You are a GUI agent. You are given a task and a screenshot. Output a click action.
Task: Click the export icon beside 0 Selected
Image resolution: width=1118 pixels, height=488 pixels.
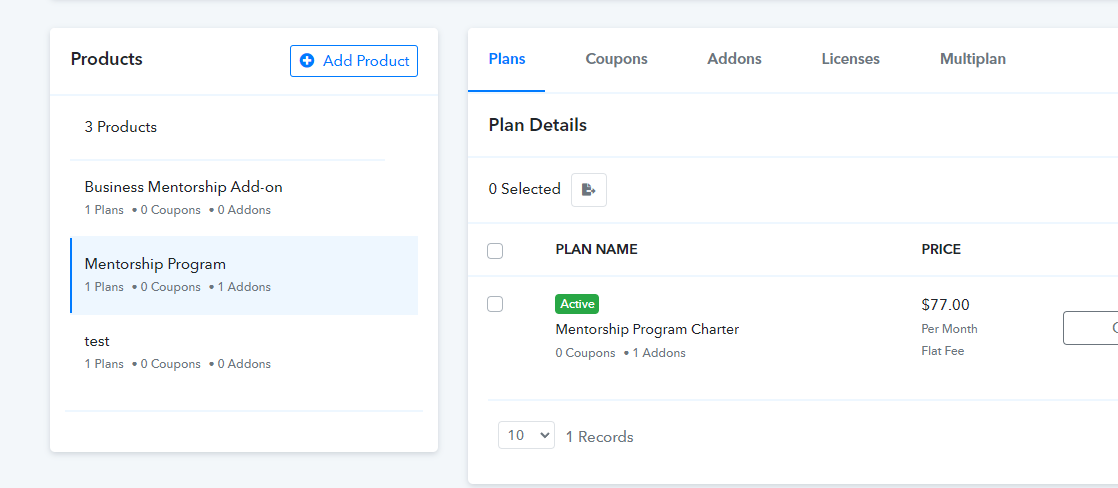[588, 190]
